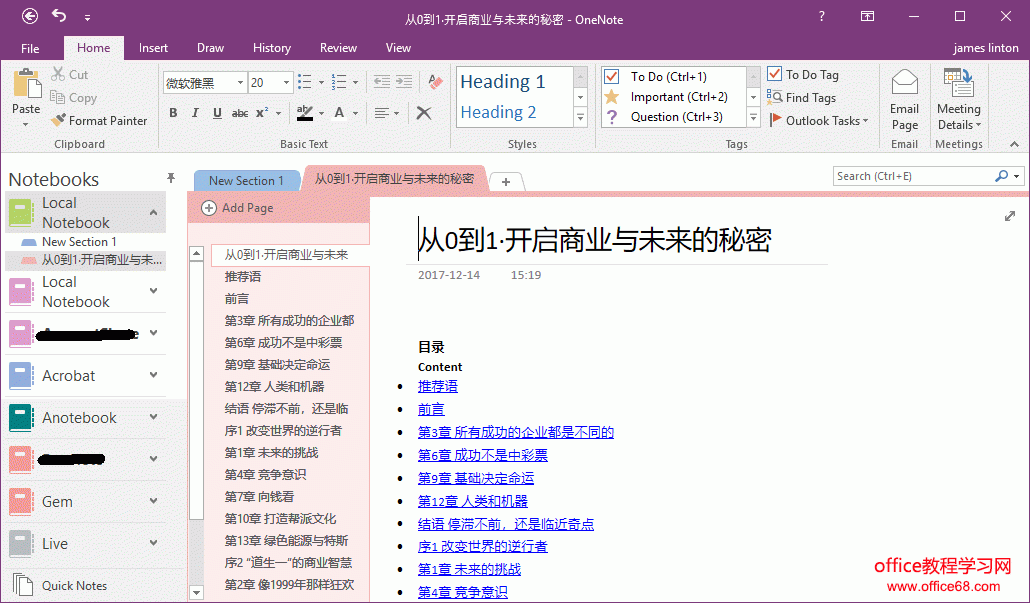Click the Format Painter tool

pos(99,121)
